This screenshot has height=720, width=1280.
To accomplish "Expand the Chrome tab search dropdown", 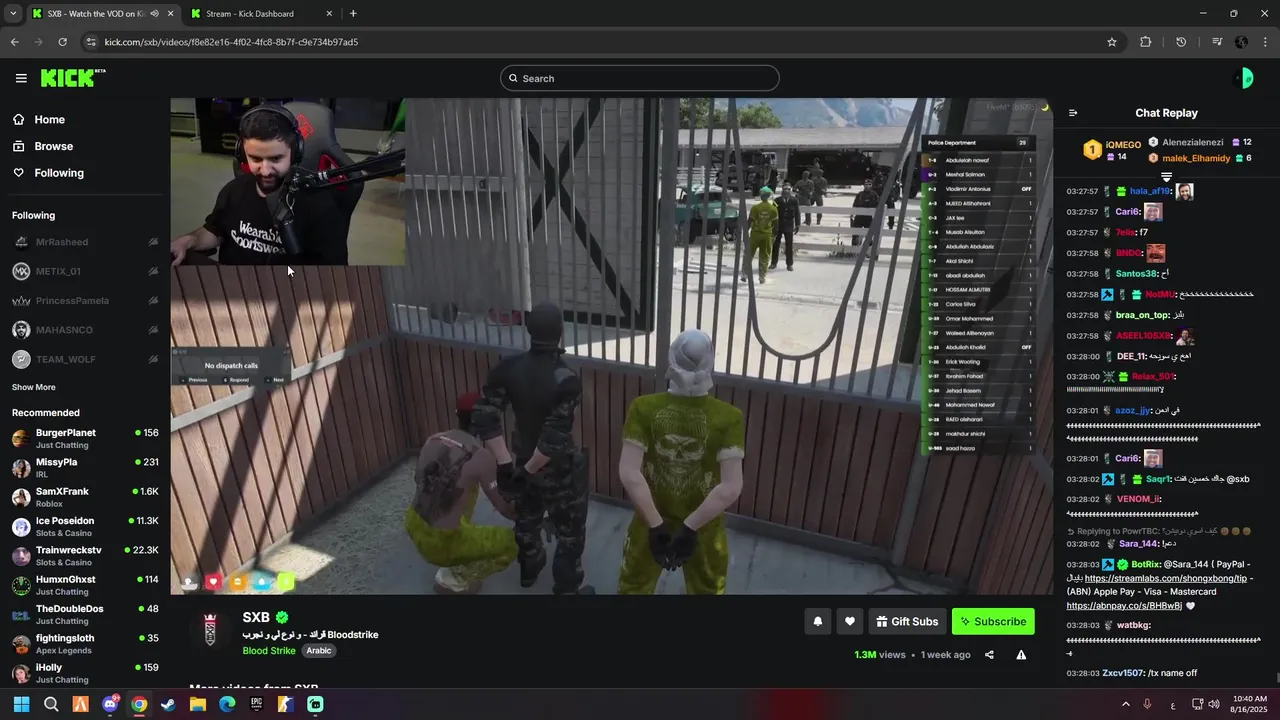I will [x=12, y=14].
